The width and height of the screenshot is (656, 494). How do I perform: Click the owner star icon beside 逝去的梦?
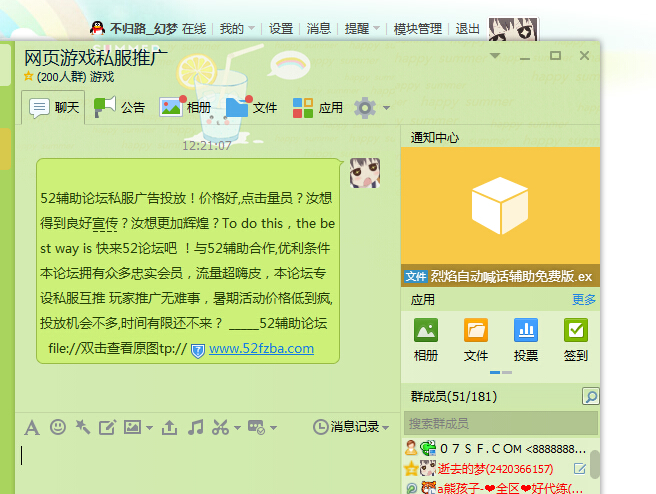tap(411, 469)
